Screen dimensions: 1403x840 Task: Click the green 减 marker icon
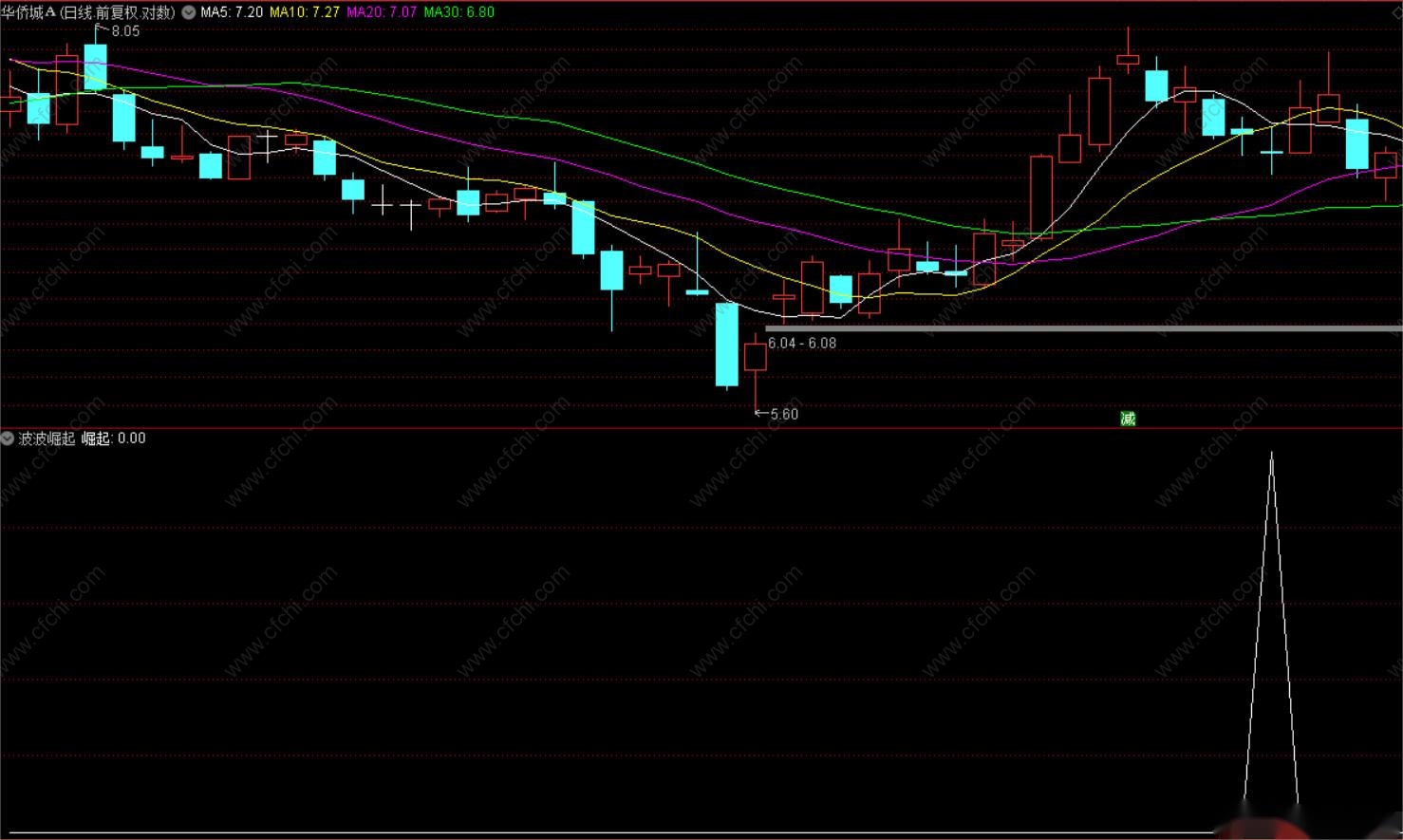pos(1128,419)
